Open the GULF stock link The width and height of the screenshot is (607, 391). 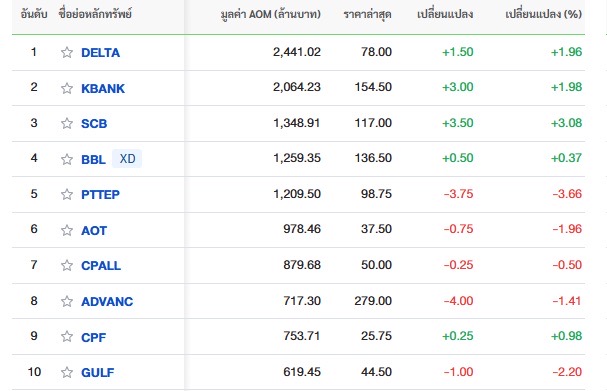point(98,372)
